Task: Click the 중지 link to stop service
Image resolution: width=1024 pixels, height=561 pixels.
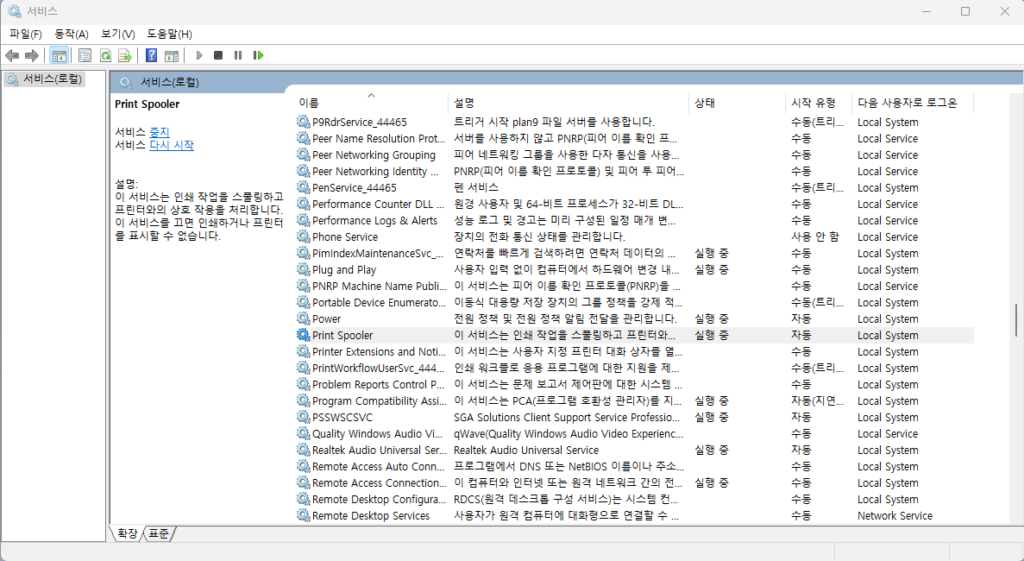Action: point(159,132)
